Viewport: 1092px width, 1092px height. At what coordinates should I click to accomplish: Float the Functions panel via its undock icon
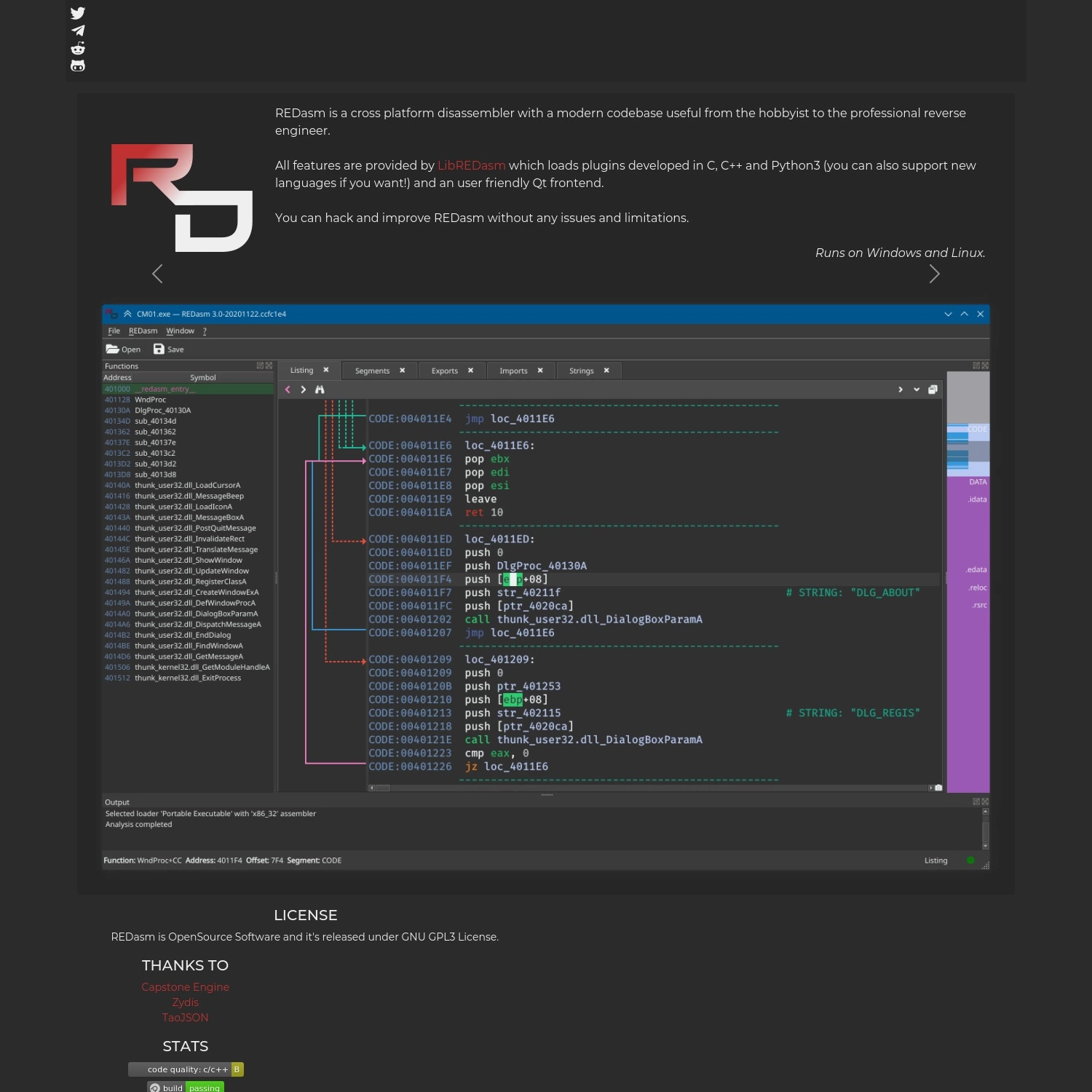coord(260,365)
